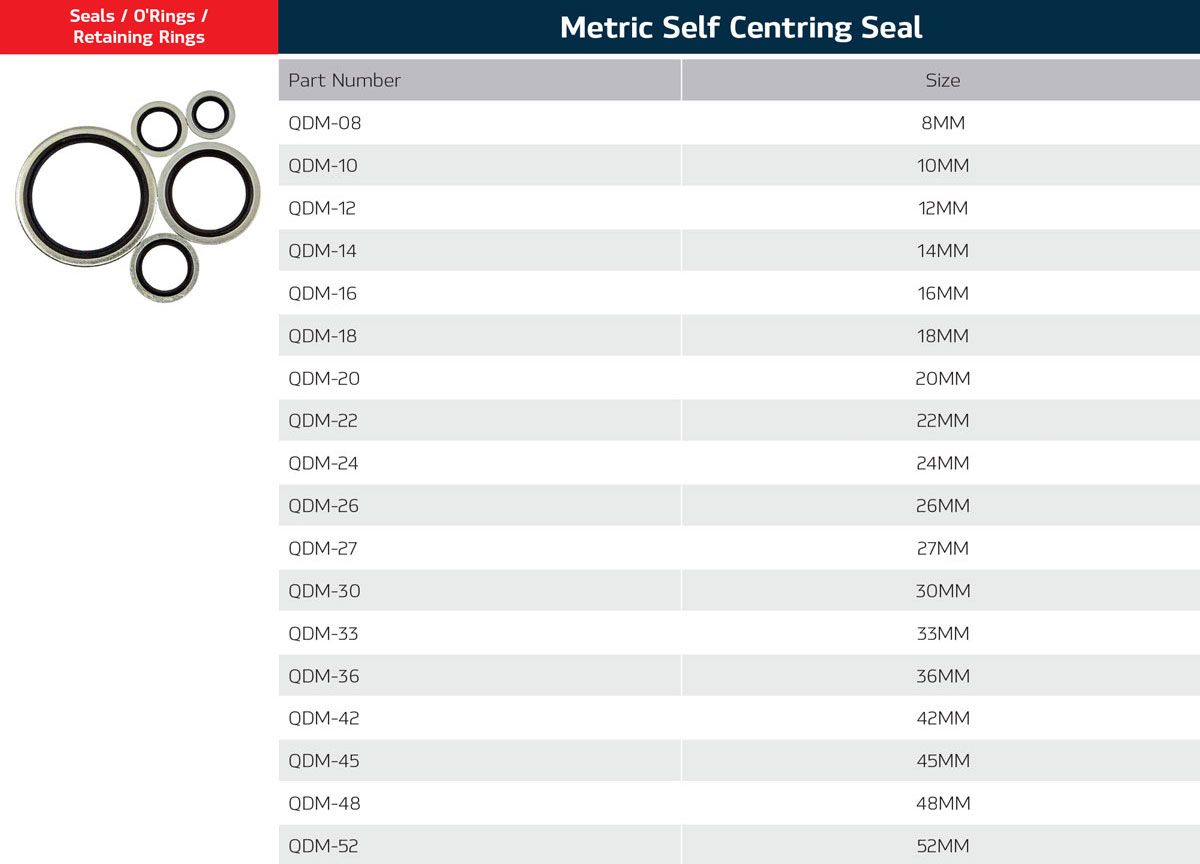Open part number QDM-33
Image resolution: width=1200 pixels, height=864 pixels.
click(x=323, y=633)
